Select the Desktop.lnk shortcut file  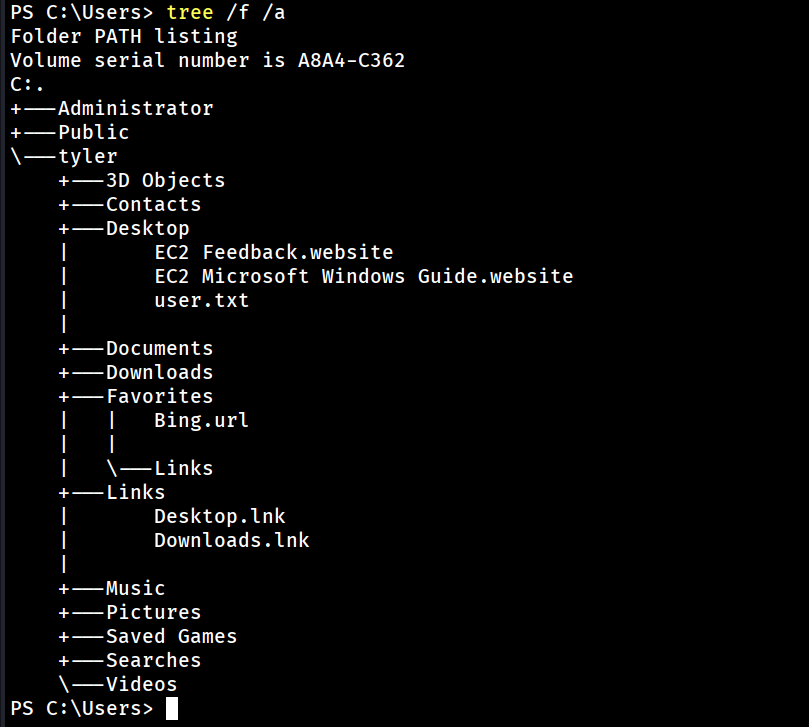219,516
